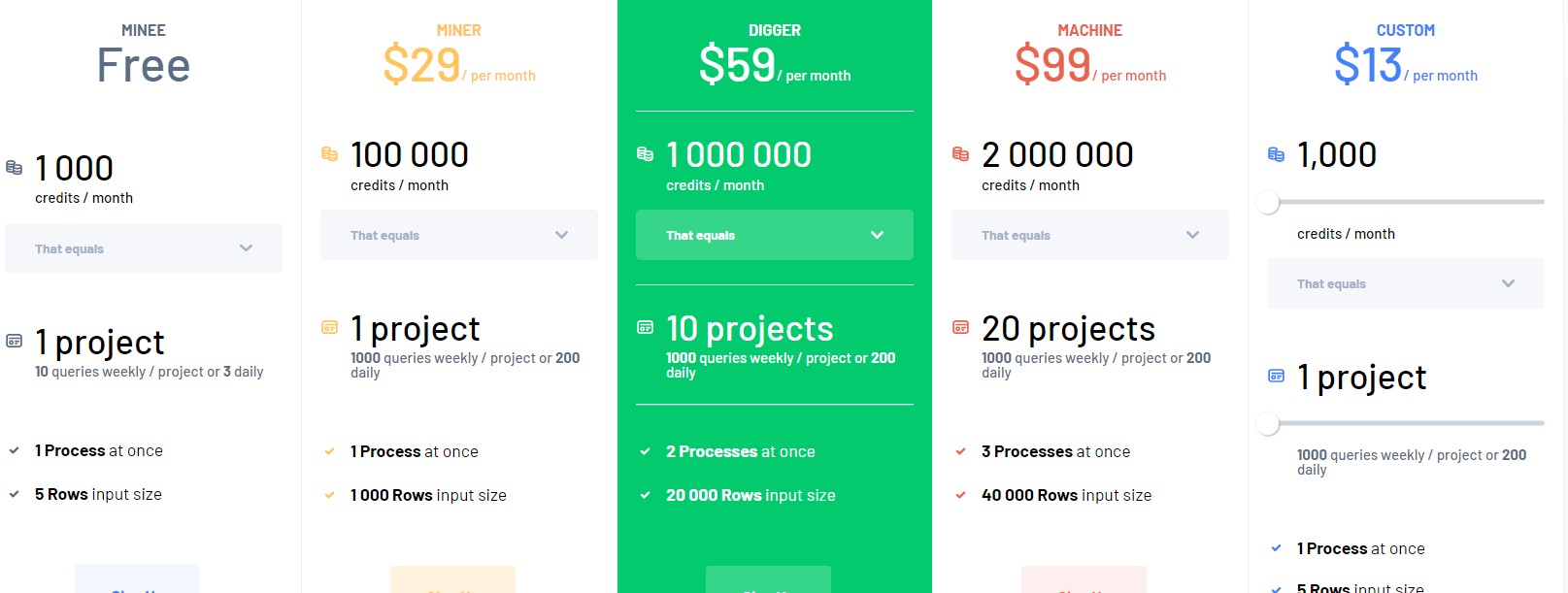Viewport: 1568px width, 593px height.
Task: Click the Custom plan project slider handle
Action: click(x=1268, y=424)
